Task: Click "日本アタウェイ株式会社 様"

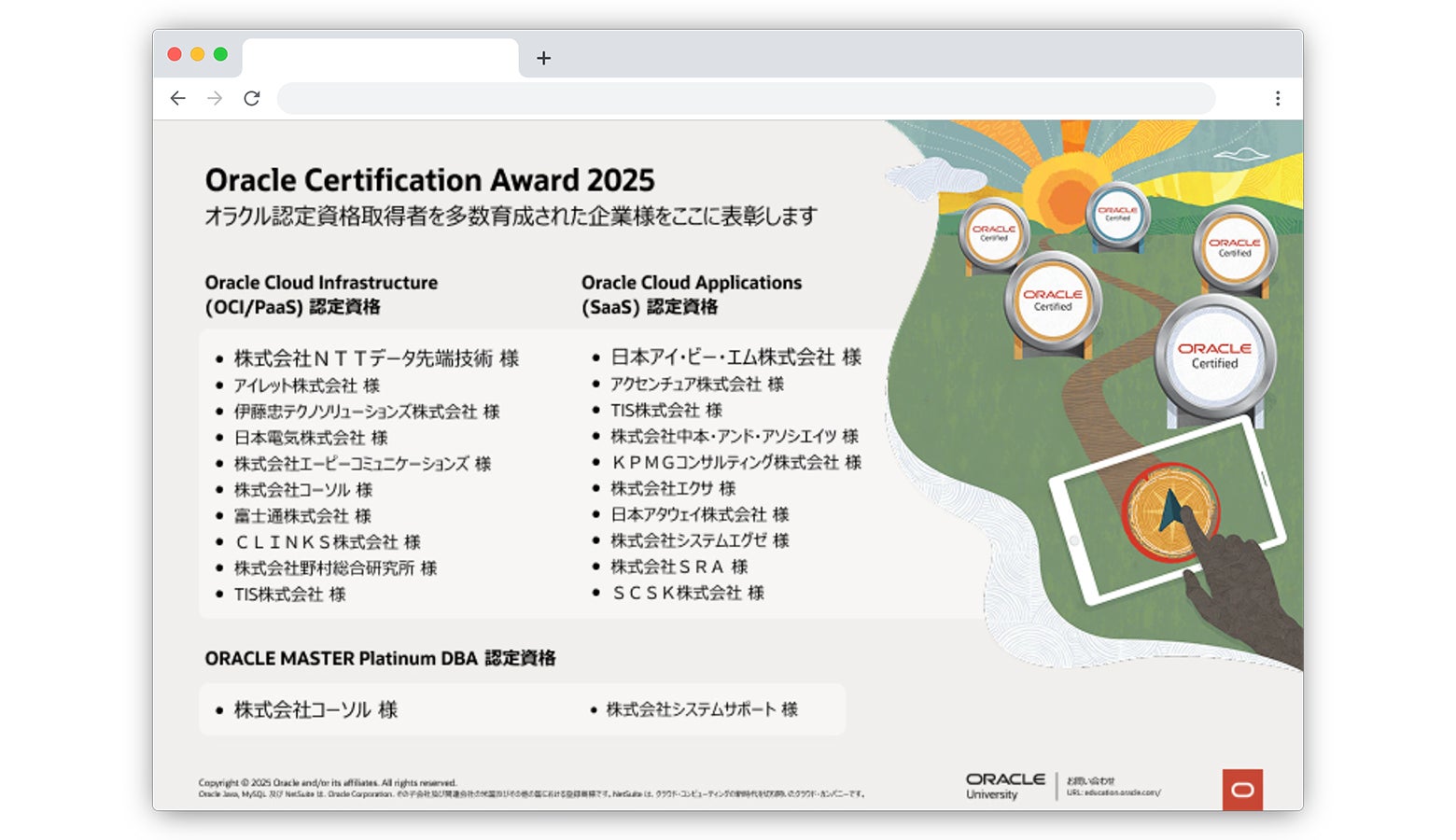Action: (x=700, y=514)
